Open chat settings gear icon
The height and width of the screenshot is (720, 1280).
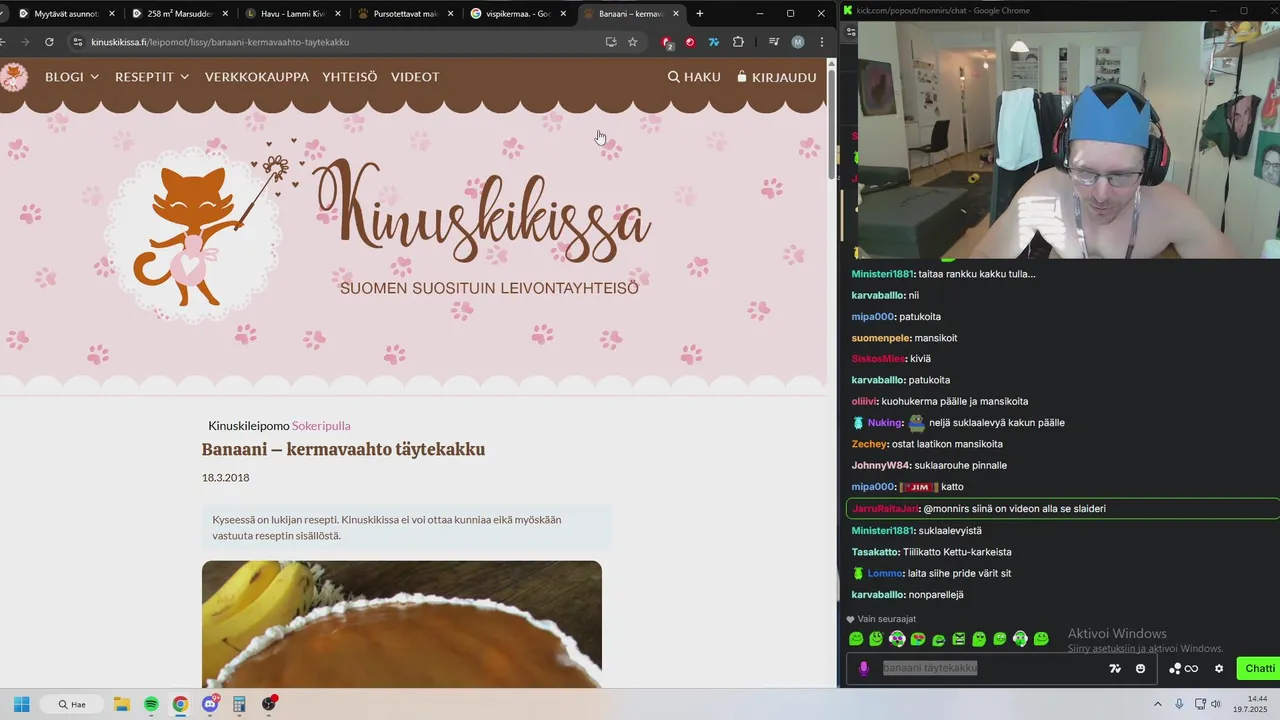tap(1219, 669)
